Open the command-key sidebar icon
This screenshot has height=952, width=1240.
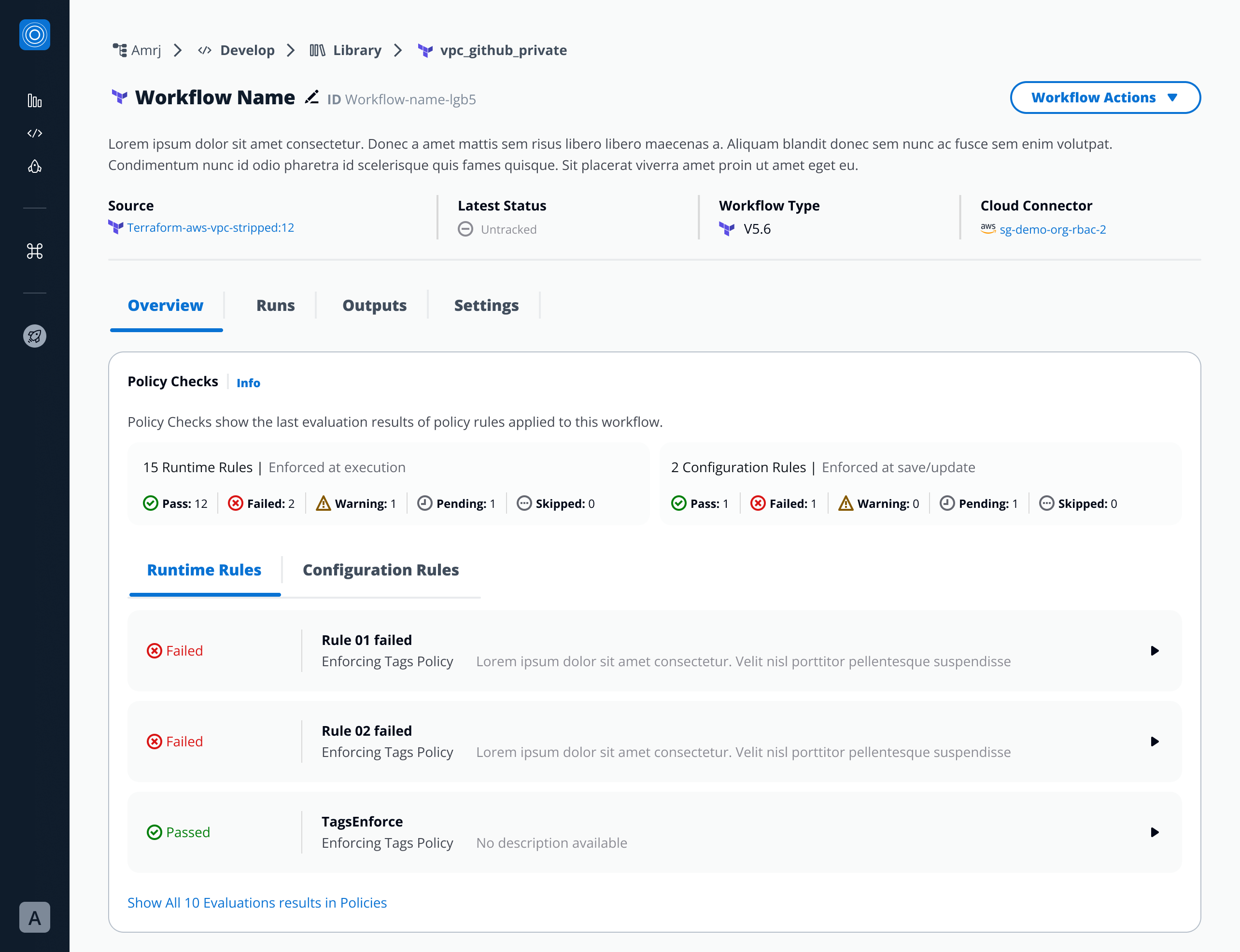(35, 251)
